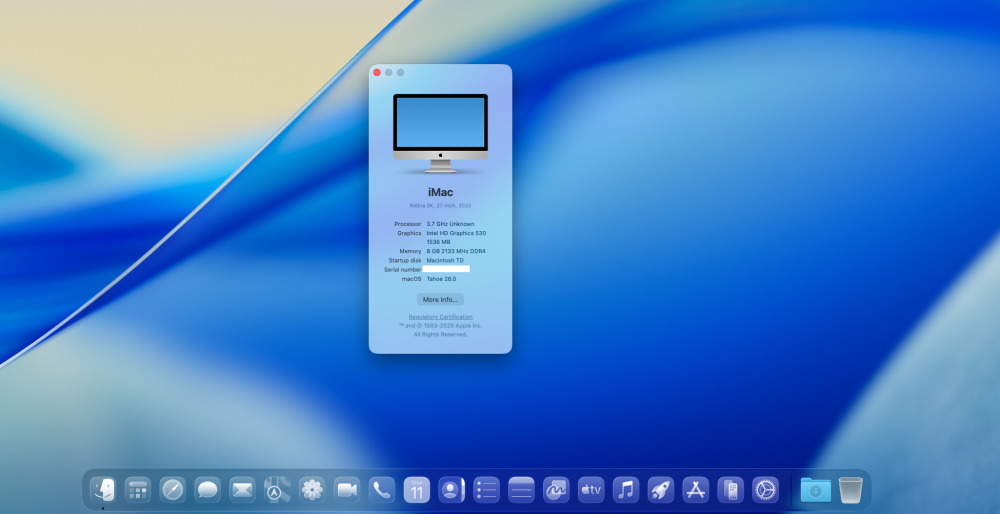This screenshot has height=514, width=1000.
Task: Open Reminders from the Dock
Action: [487, 490]
